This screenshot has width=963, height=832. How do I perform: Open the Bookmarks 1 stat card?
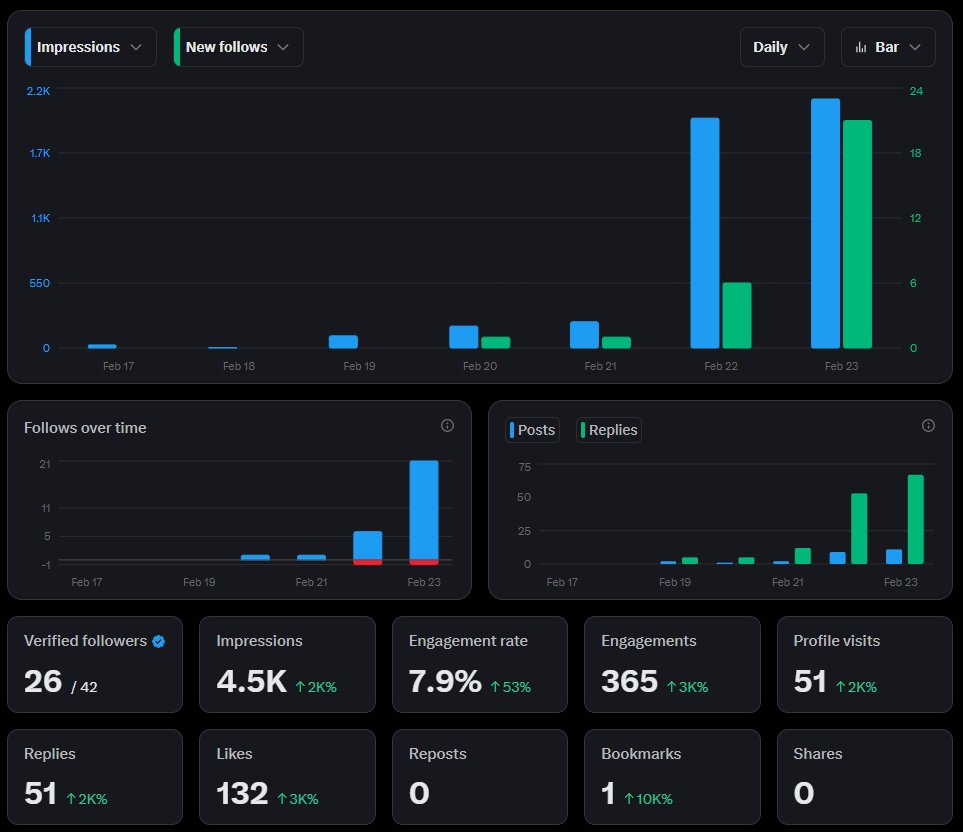click(x=672, y=777)
